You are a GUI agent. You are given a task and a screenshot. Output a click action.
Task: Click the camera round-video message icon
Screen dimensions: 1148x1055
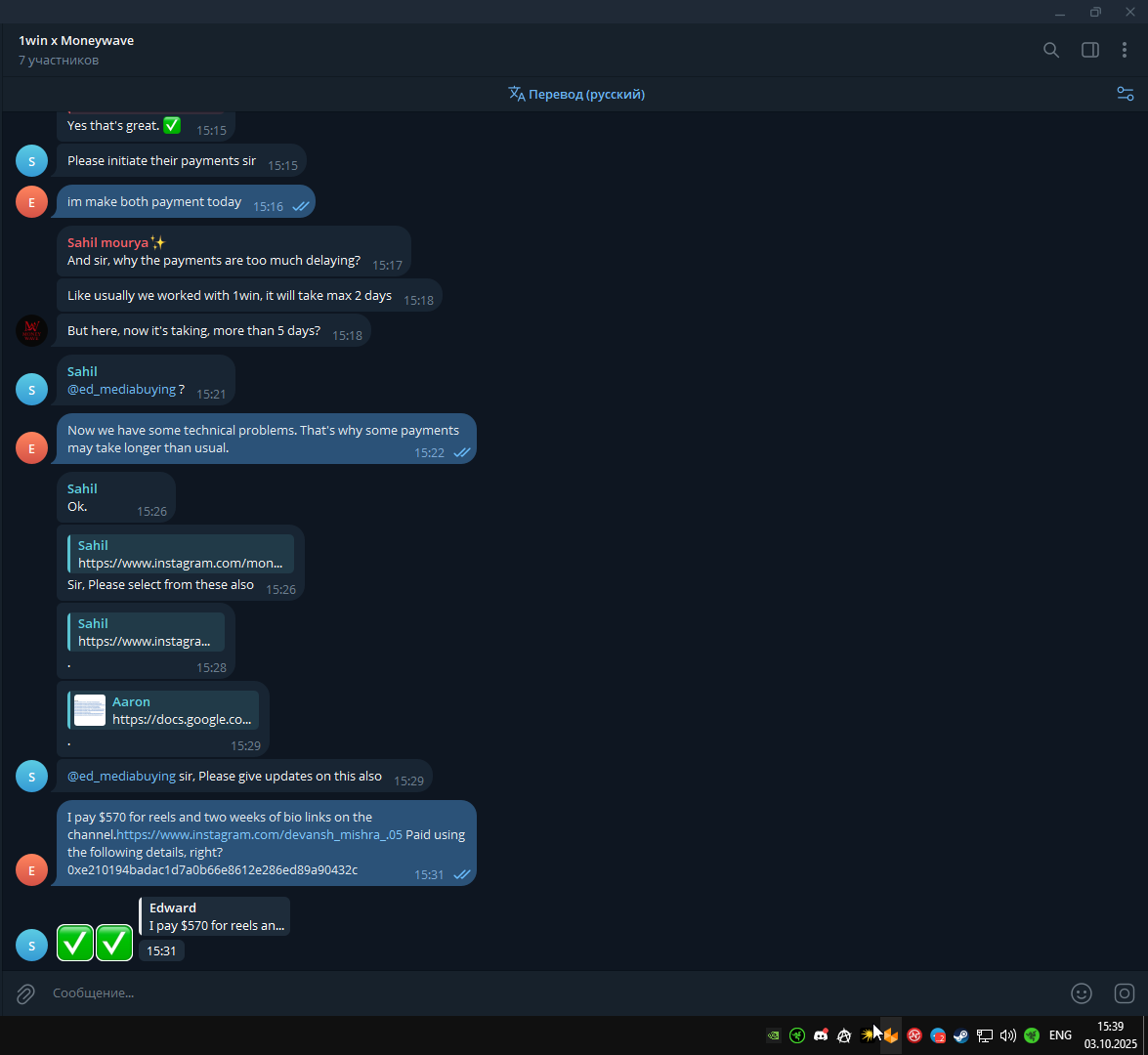point(1124,992)
